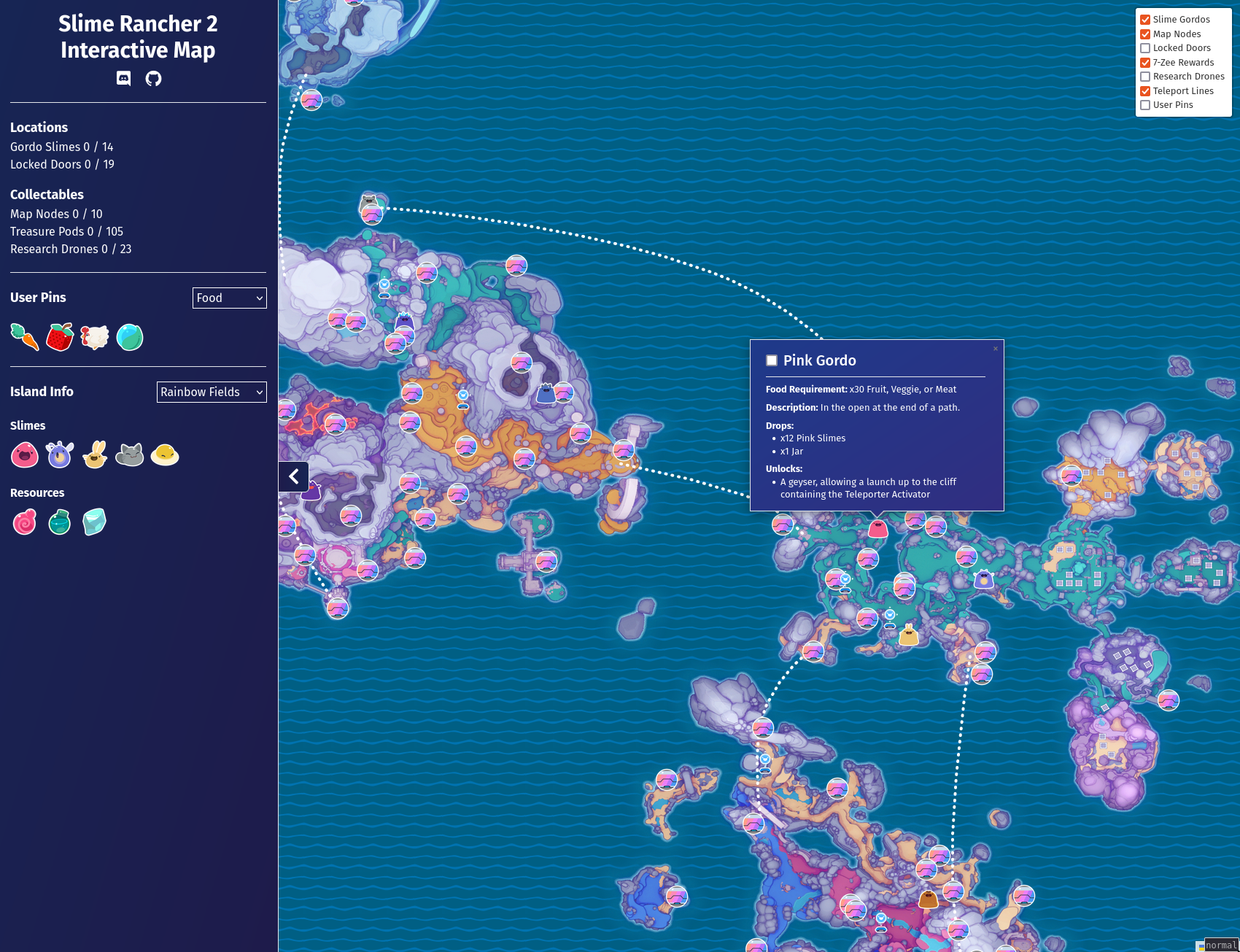1240x952 pixels.
Task: Click the blue Phosphor Slime icon
Action: click(60, 454)
